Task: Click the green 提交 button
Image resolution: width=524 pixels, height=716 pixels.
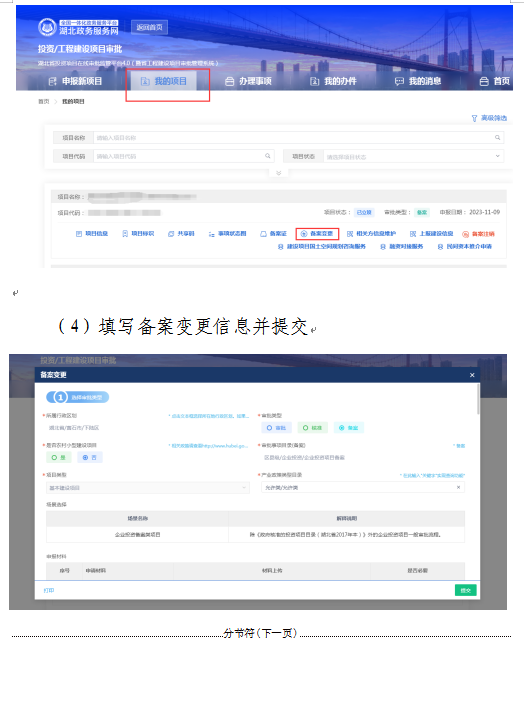Action: point(466,590)
